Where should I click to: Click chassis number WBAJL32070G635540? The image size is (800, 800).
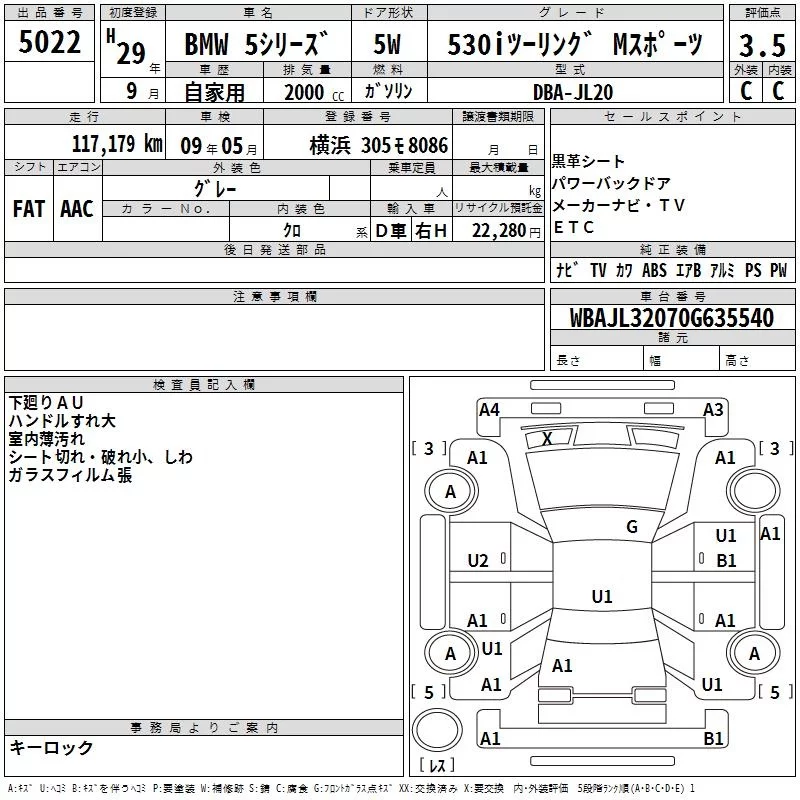click(671, 318)
